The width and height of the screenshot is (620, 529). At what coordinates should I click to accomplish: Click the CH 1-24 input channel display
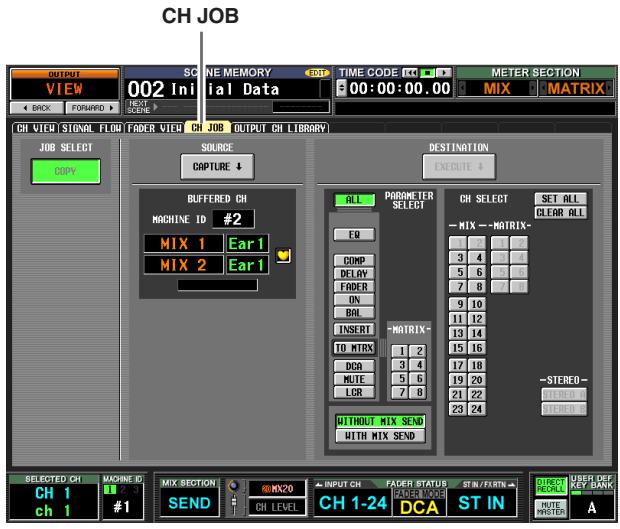tap(353, 503)
